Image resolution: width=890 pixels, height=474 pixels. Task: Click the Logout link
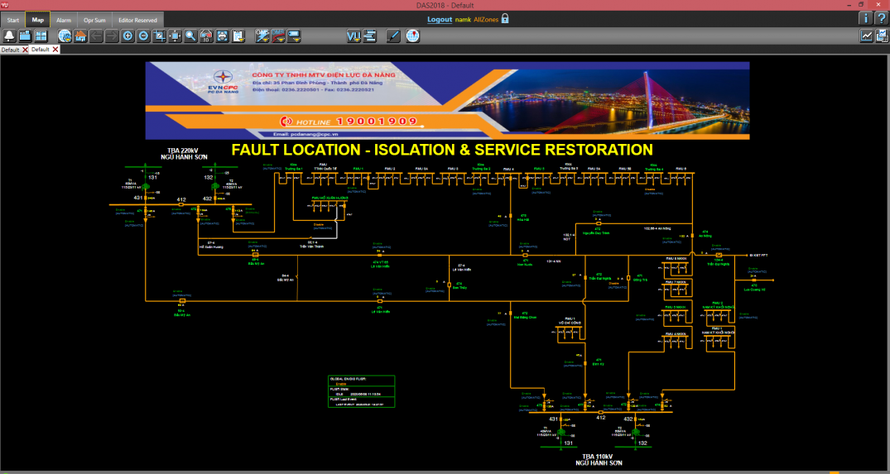(439, 19)
